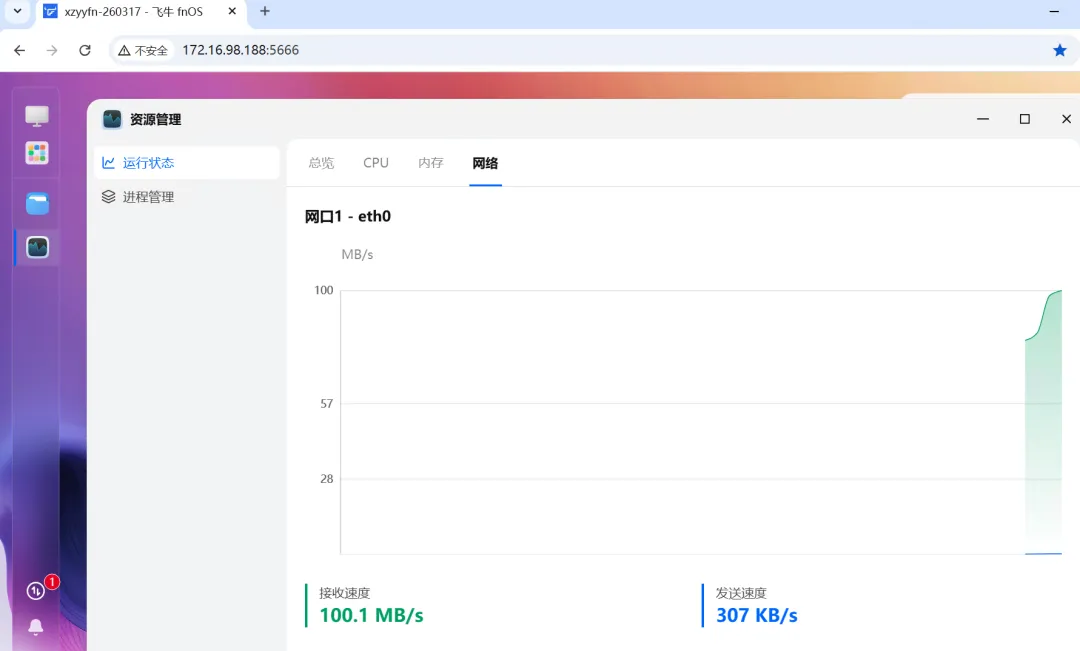Image resolution: width=1080 pixels, height=651 pixels.
Task: Click the bookmark star icon
Action: tap(1059, 50)
